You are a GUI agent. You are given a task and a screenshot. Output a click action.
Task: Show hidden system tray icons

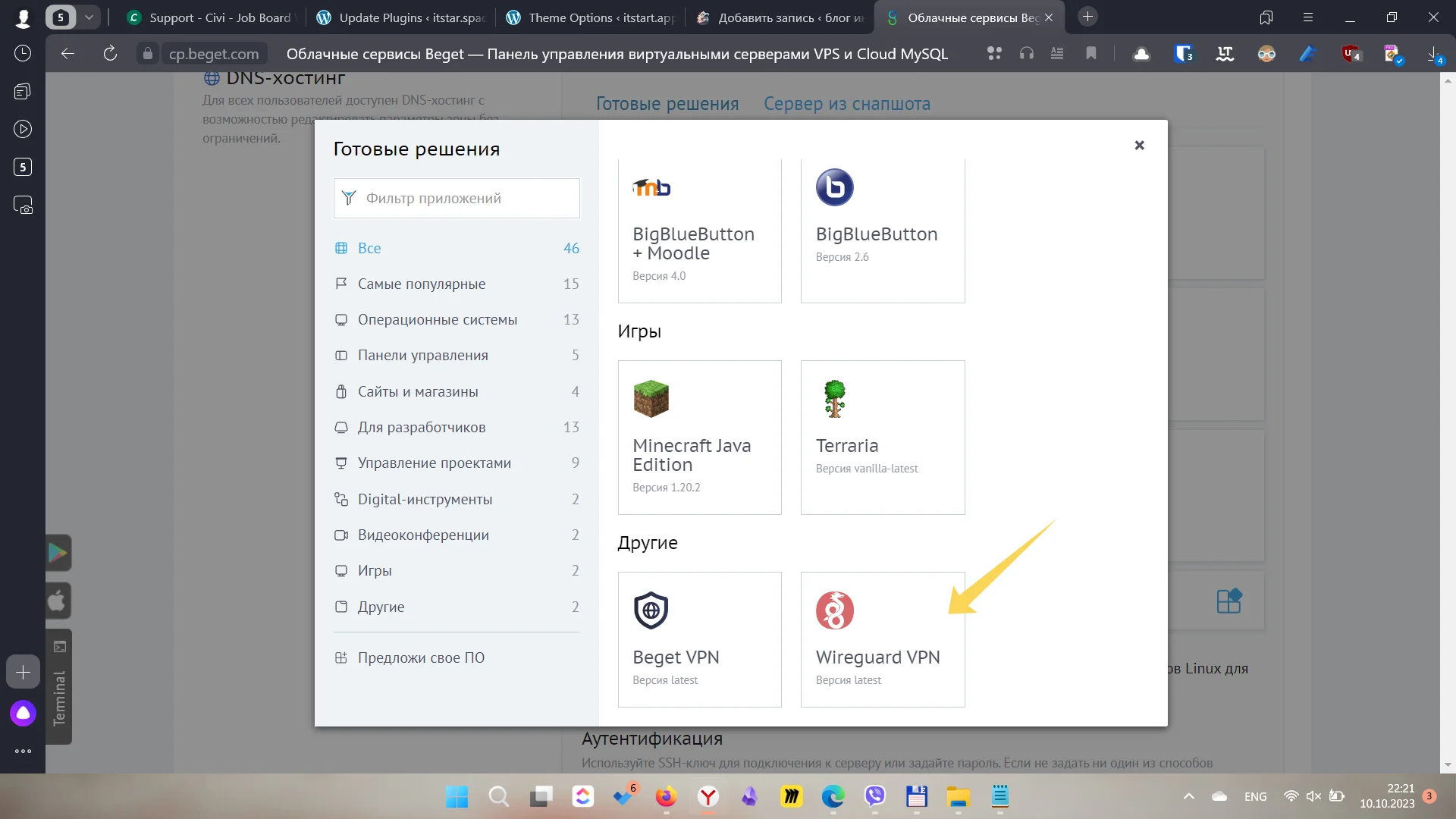click(1189, 796)
